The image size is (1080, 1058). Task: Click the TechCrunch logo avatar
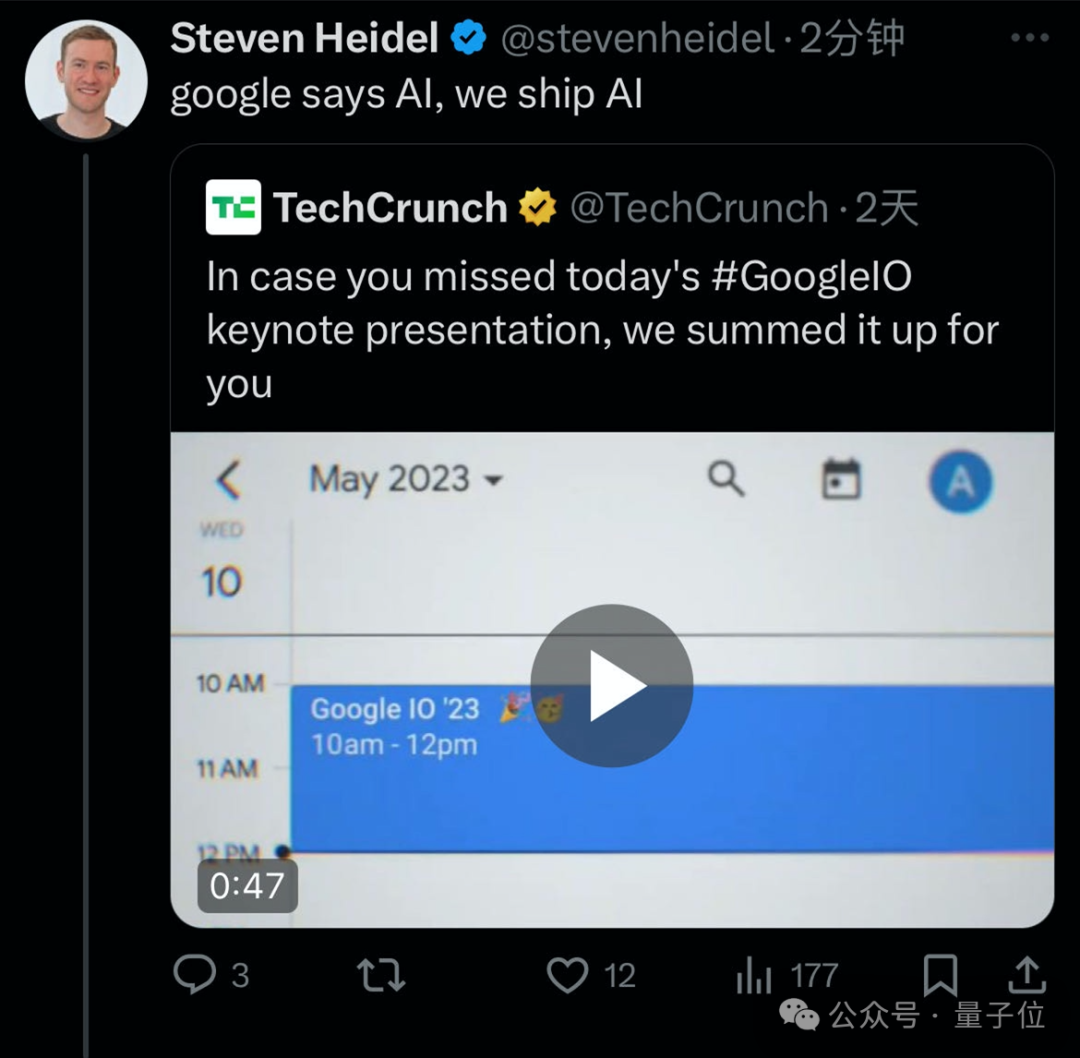[233, 207]
